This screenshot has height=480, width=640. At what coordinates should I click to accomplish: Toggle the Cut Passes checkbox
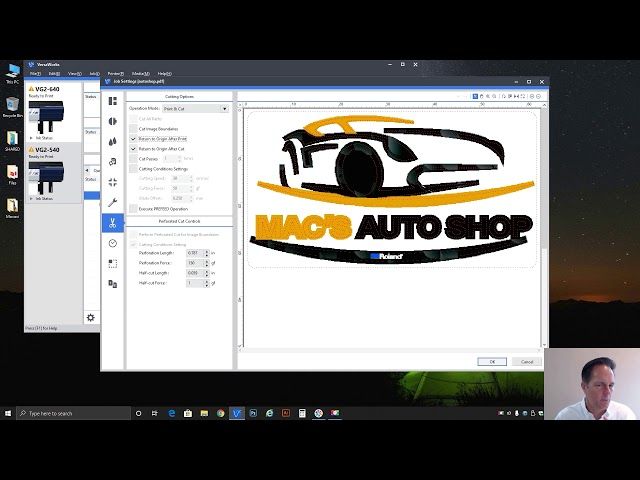tap(134, 158)
